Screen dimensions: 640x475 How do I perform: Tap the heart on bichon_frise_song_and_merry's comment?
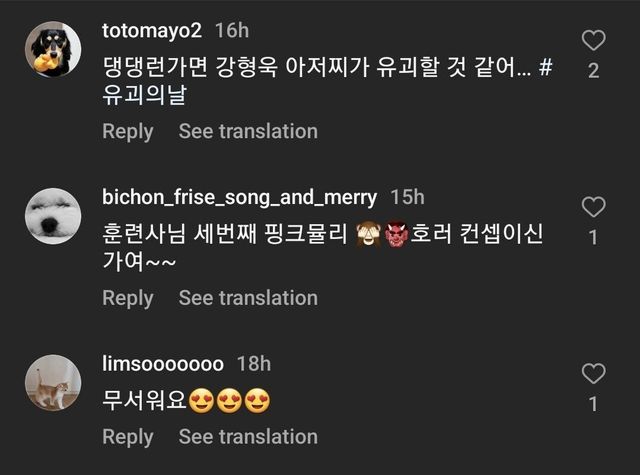pyautogui.click(x=594, y=207)
